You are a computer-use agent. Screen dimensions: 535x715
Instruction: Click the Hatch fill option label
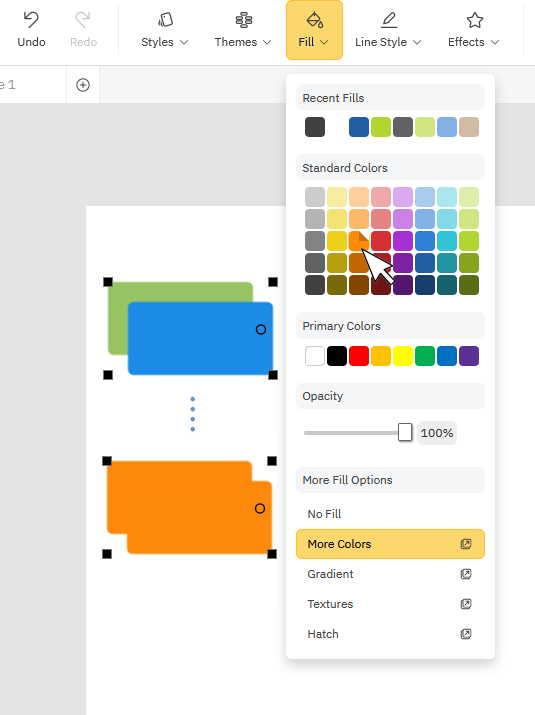pos(323,634)
